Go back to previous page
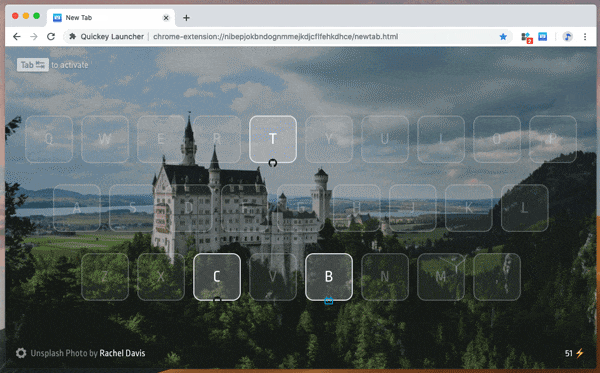600x373 pixels. (x=16, y=36)
